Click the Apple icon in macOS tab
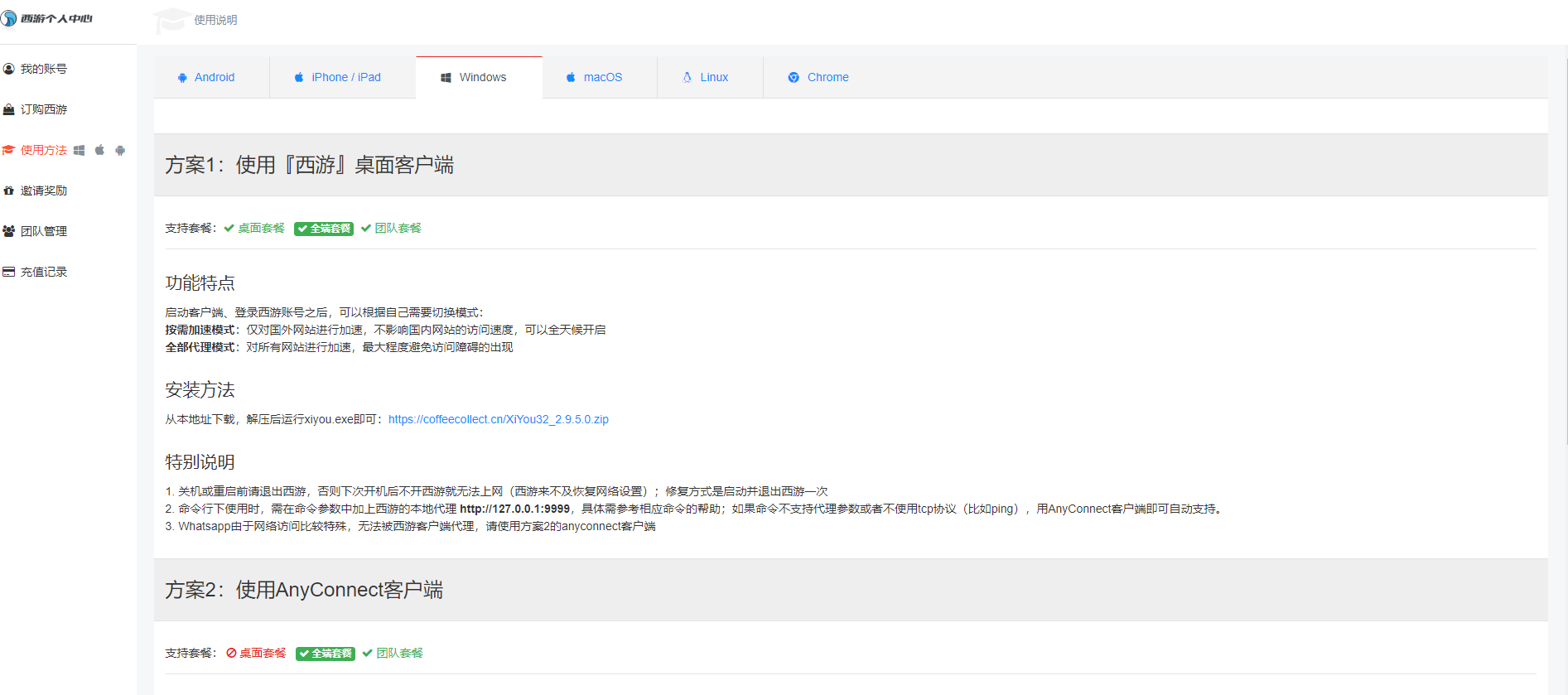Viewport: 1568px width, 695px height. click(571, 77)
